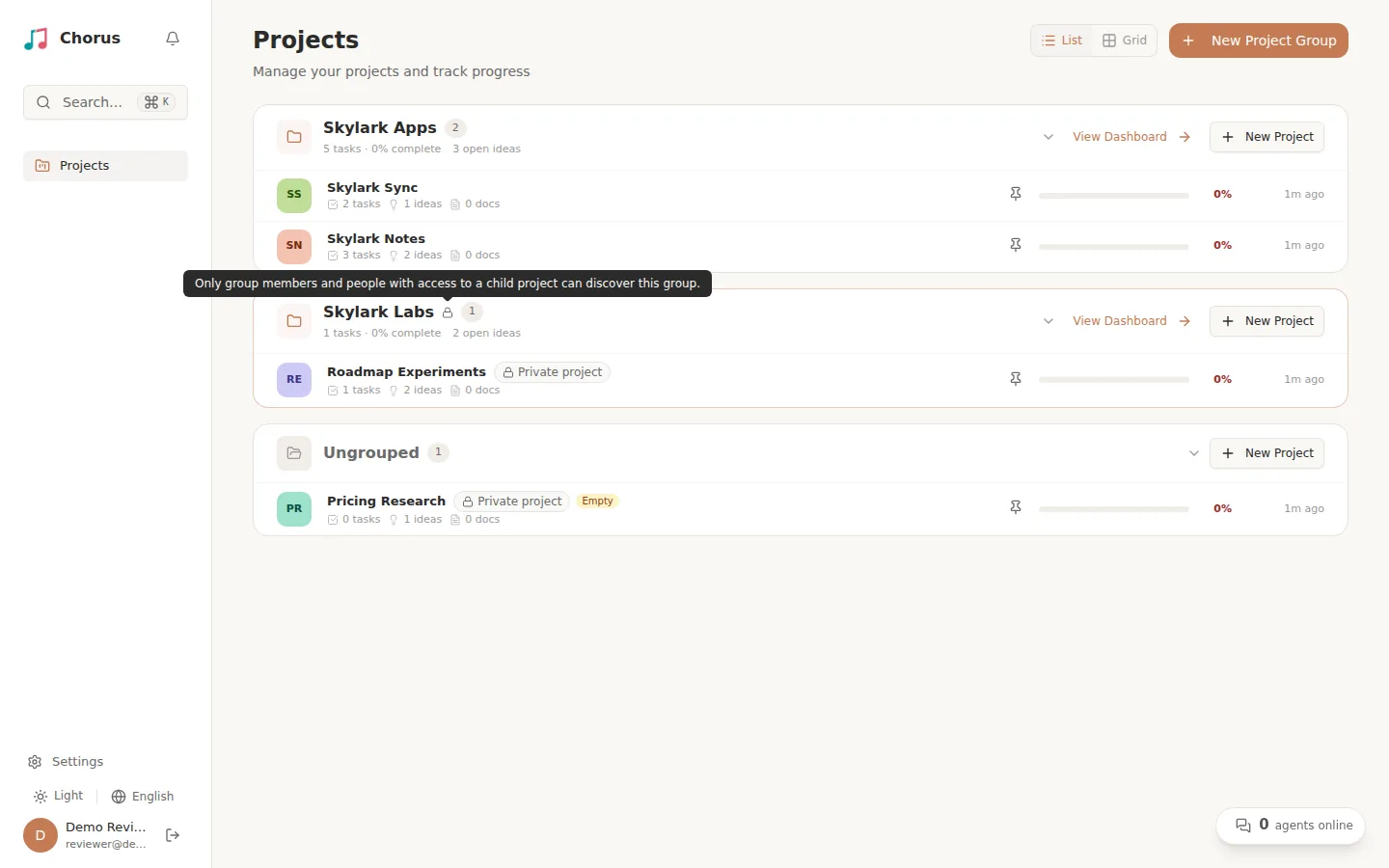This screenshot has height=868, width=1389.
Task: Click the lock icon next to Skylark Labs
Action: click(448, 312)
